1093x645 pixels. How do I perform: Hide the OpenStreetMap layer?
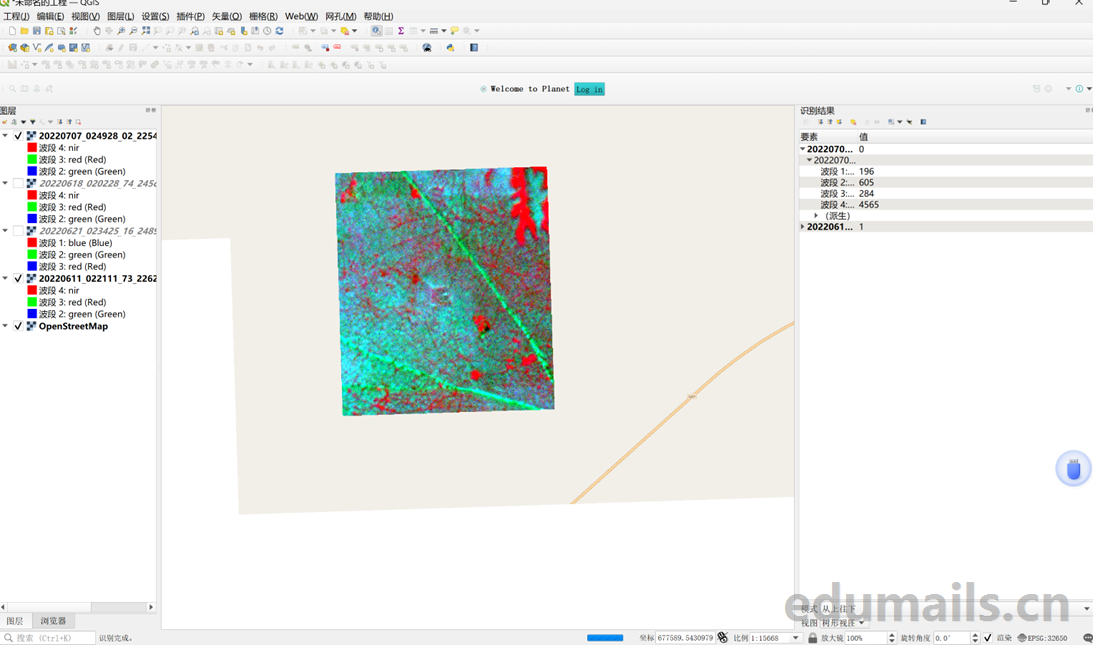(x=18, y=326)
